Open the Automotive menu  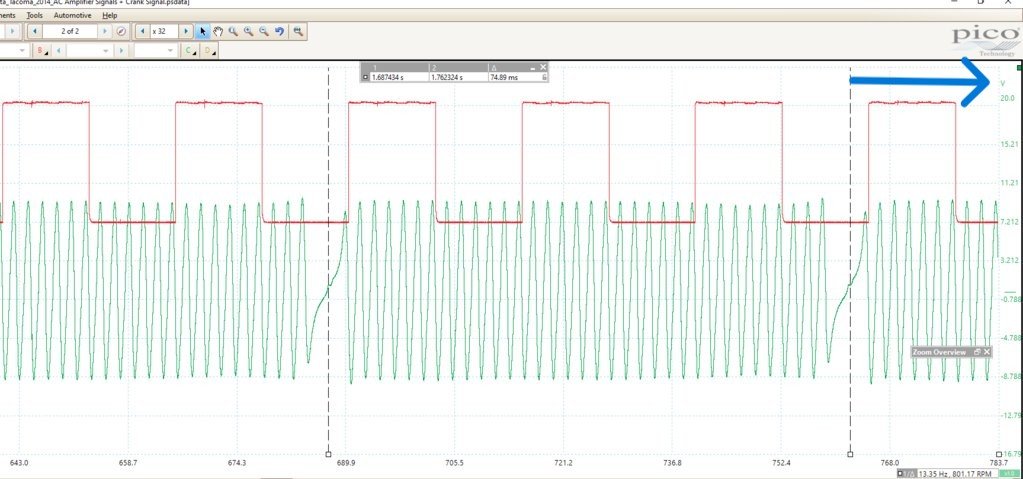click(72, 15)
